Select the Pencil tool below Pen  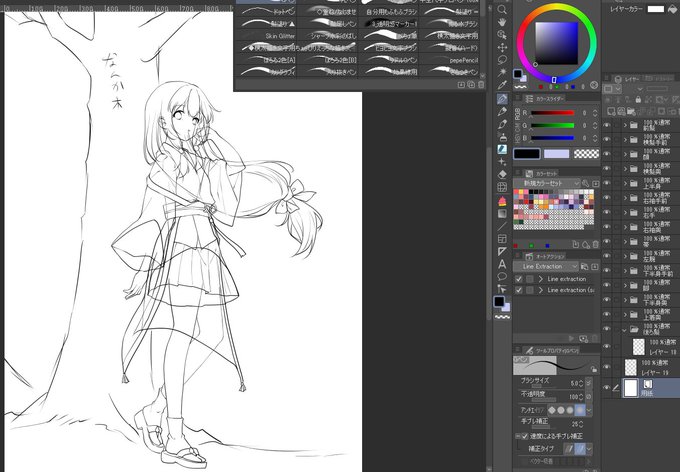coord(502,112)
